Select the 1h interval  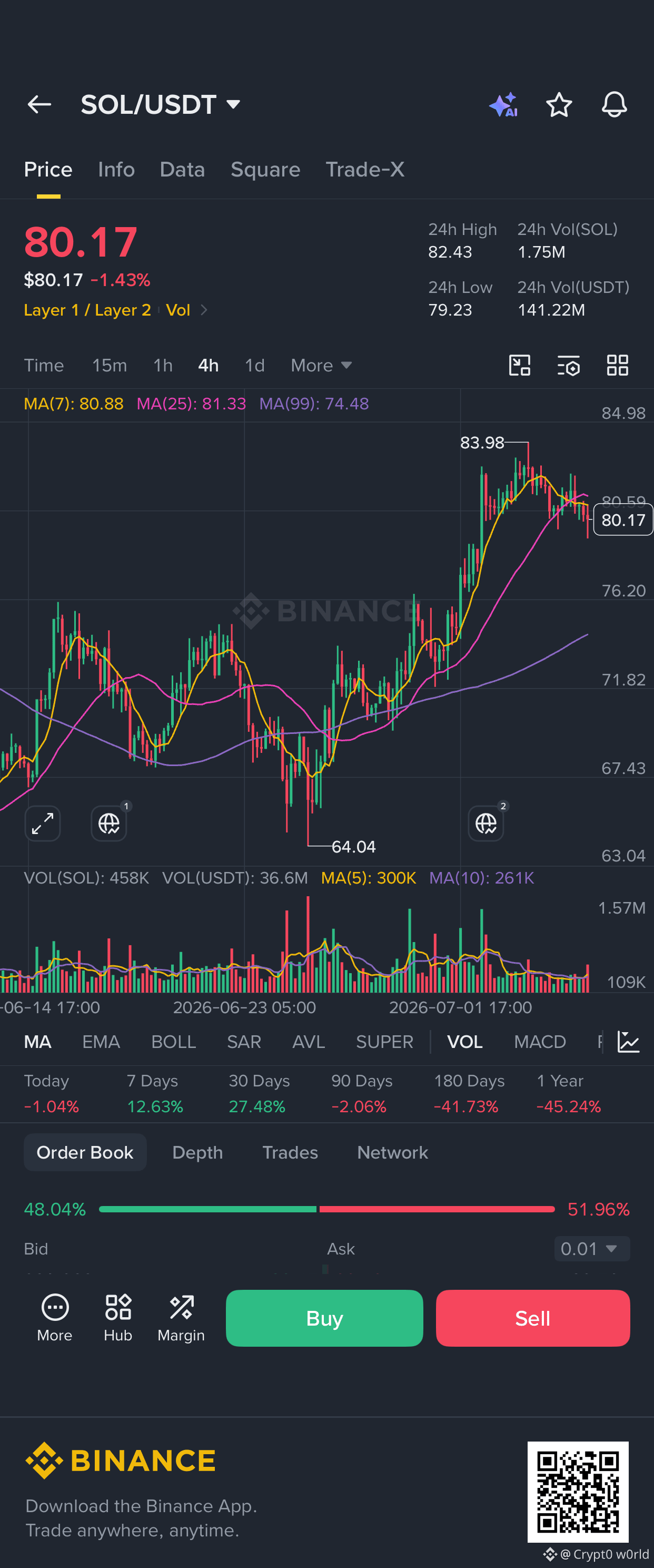tap(162, 365)
